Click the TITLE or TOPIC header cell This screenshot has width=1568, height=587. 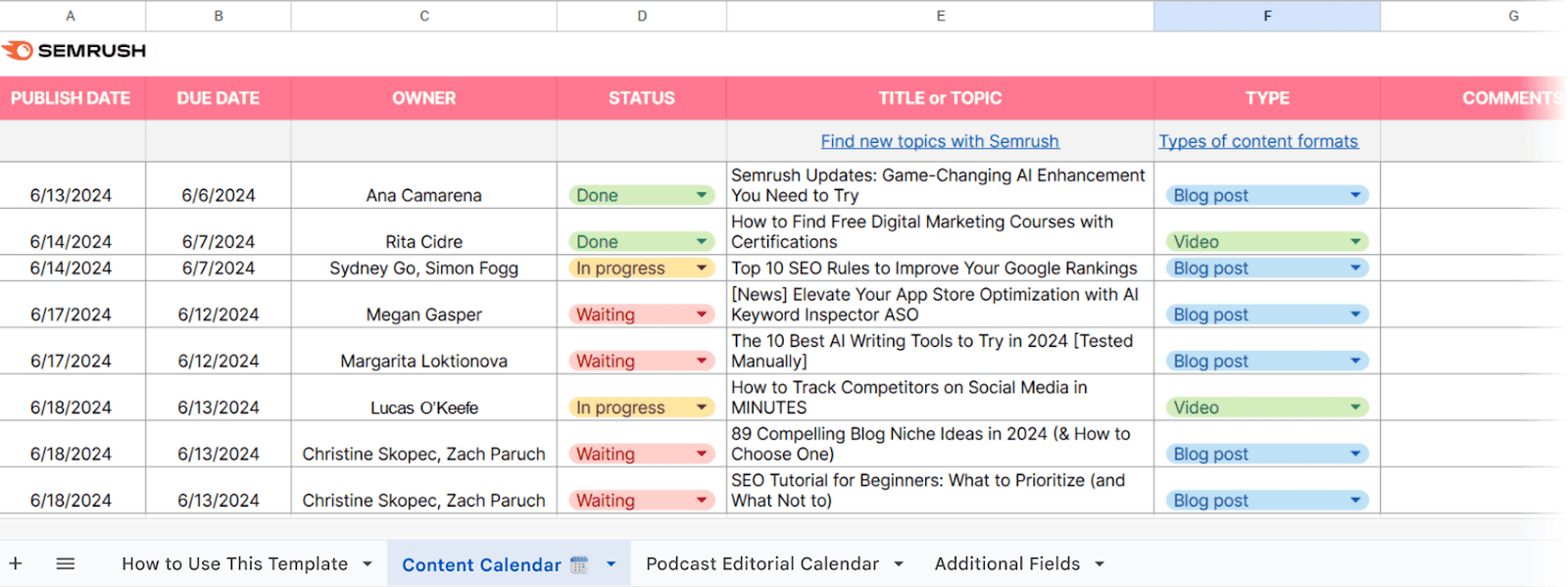(939, 98)
